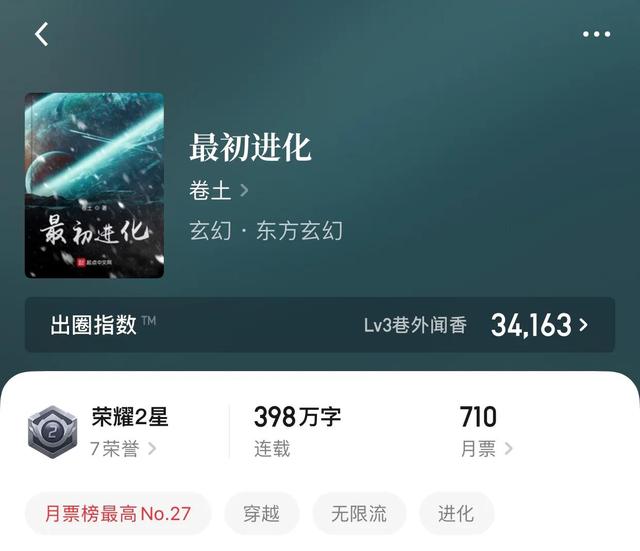Screen dimensions: 640x551
Task: Open the 荣耀2星 honor rank
Action: click(130, 417)
